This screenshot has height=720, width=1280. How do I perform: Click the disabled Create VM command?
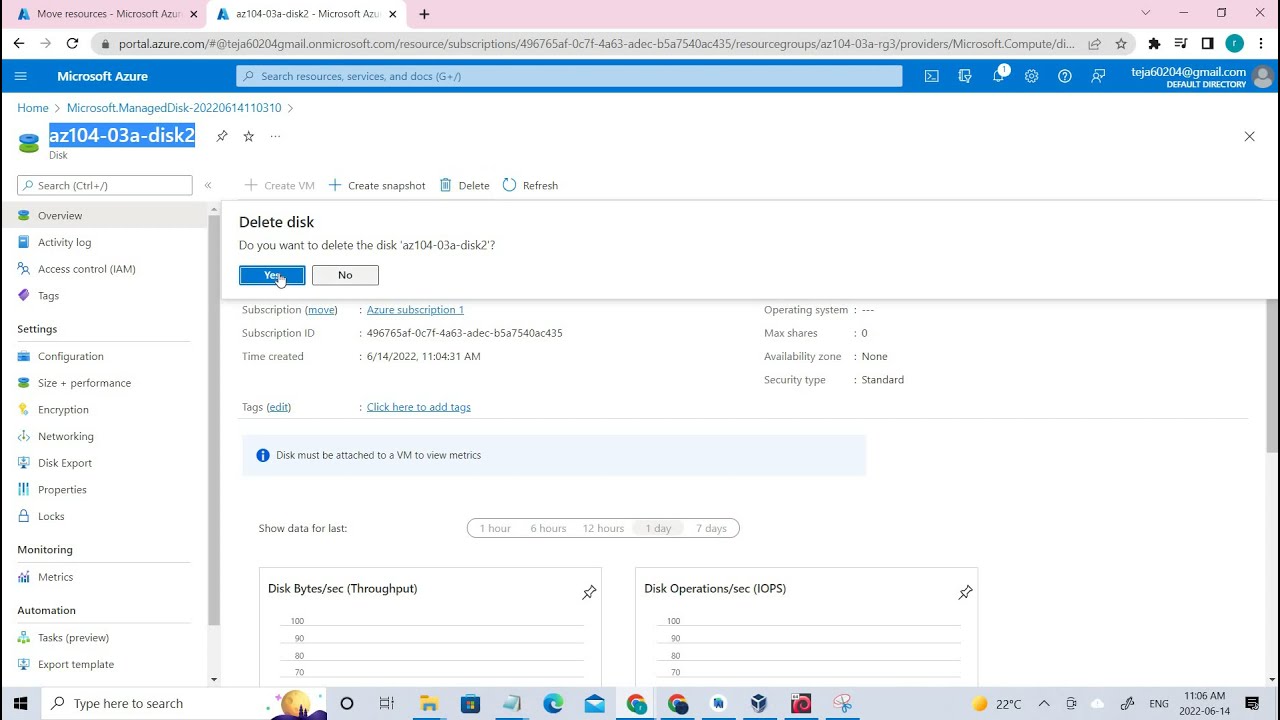280,185
